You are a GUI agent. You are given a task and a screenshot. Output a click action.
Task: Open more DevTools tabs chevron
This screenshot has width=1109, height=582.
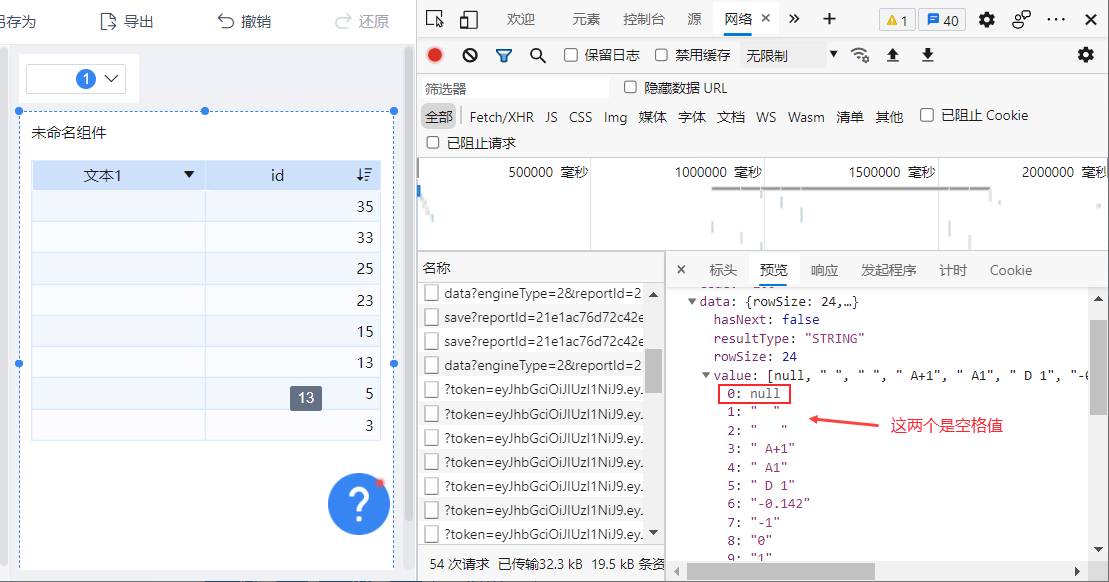[x=794, y=19]
